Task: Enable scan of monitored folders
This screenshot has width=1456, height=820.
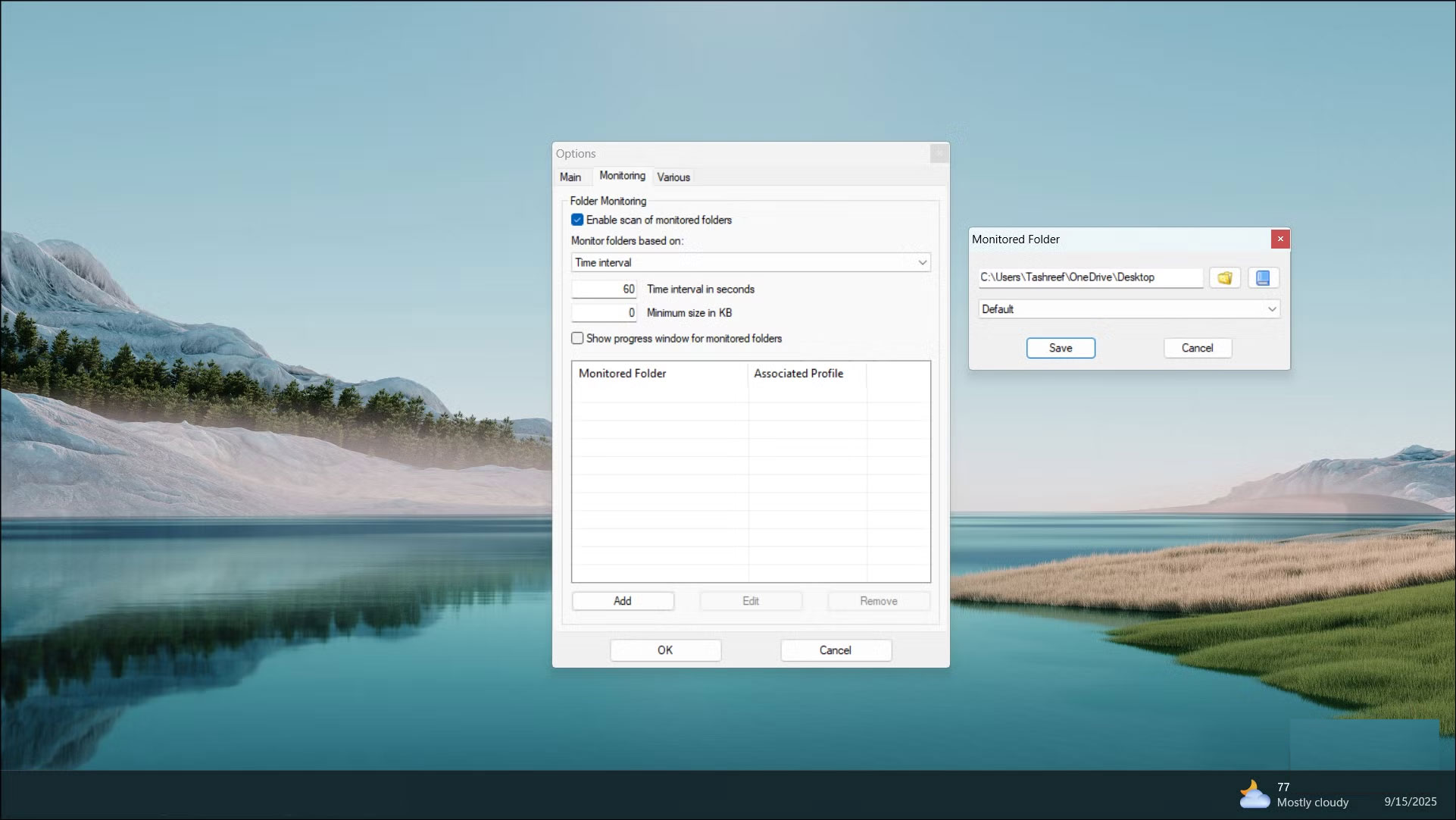Action: tap(577, 220)
